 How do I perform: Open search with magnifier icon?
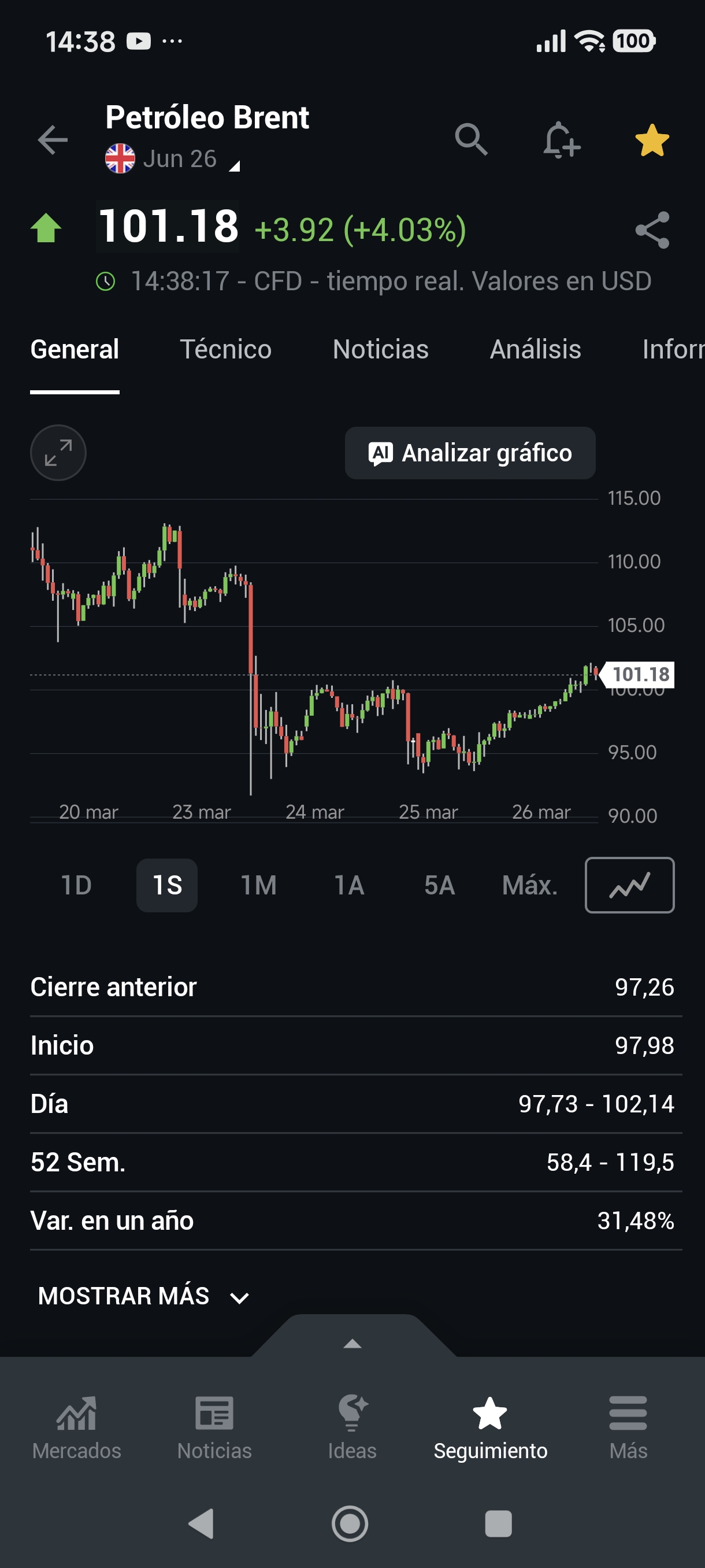coord(471,140)
